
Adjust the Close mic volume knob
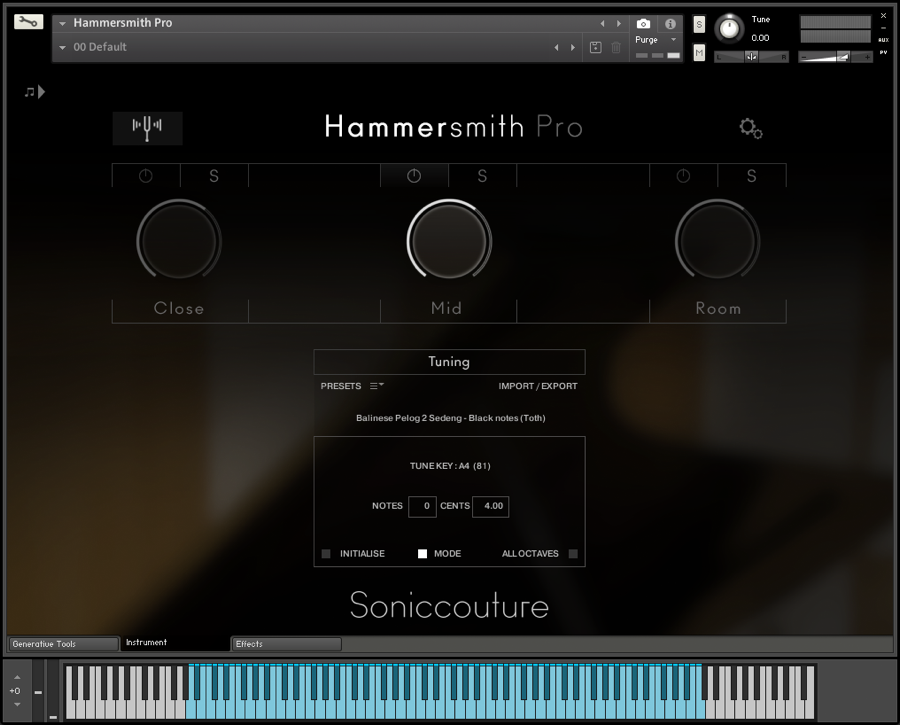click(x=179, y=241)
